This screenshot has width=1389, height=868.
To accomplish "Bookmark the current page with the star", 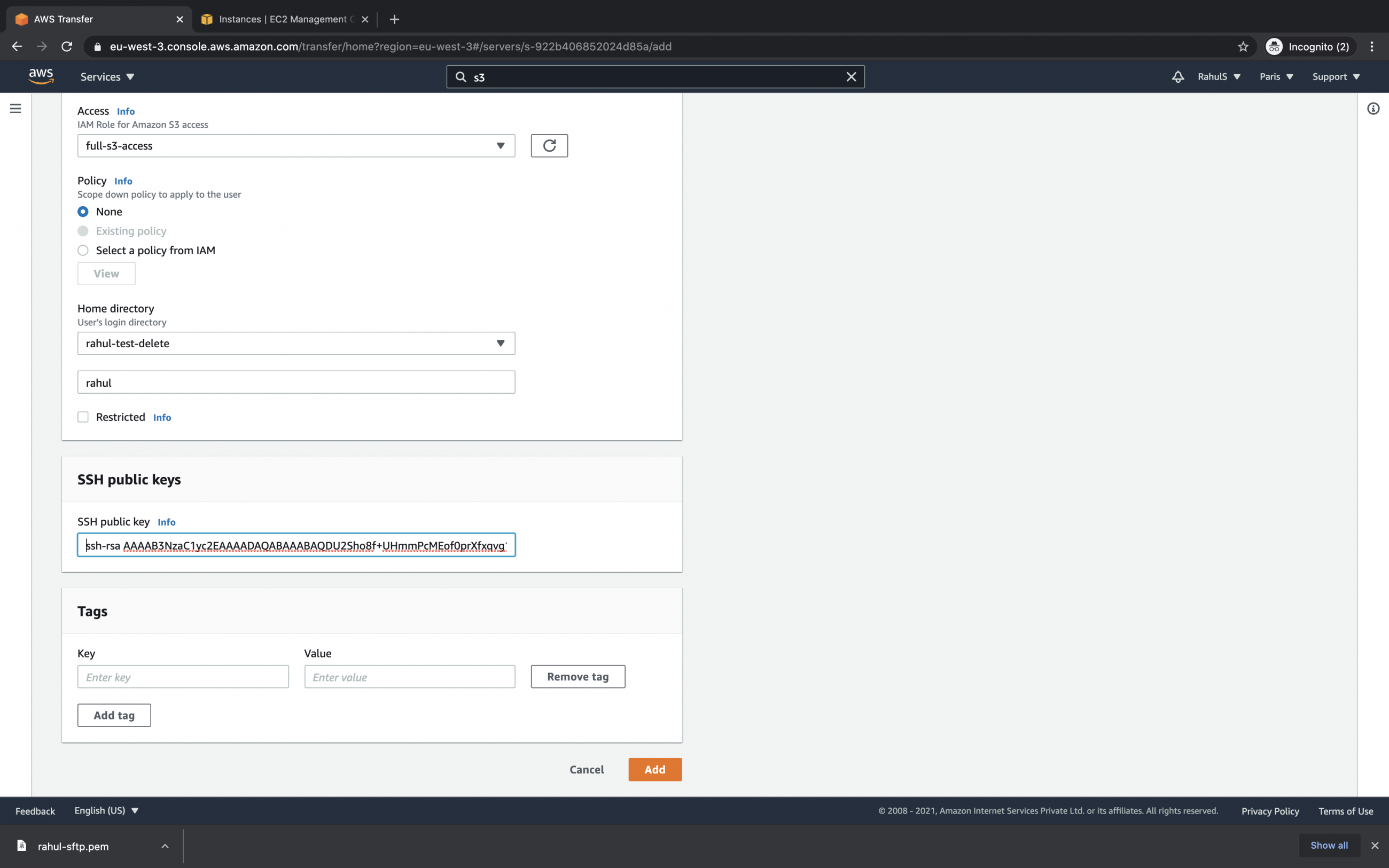I will [x=1242, y=46].
